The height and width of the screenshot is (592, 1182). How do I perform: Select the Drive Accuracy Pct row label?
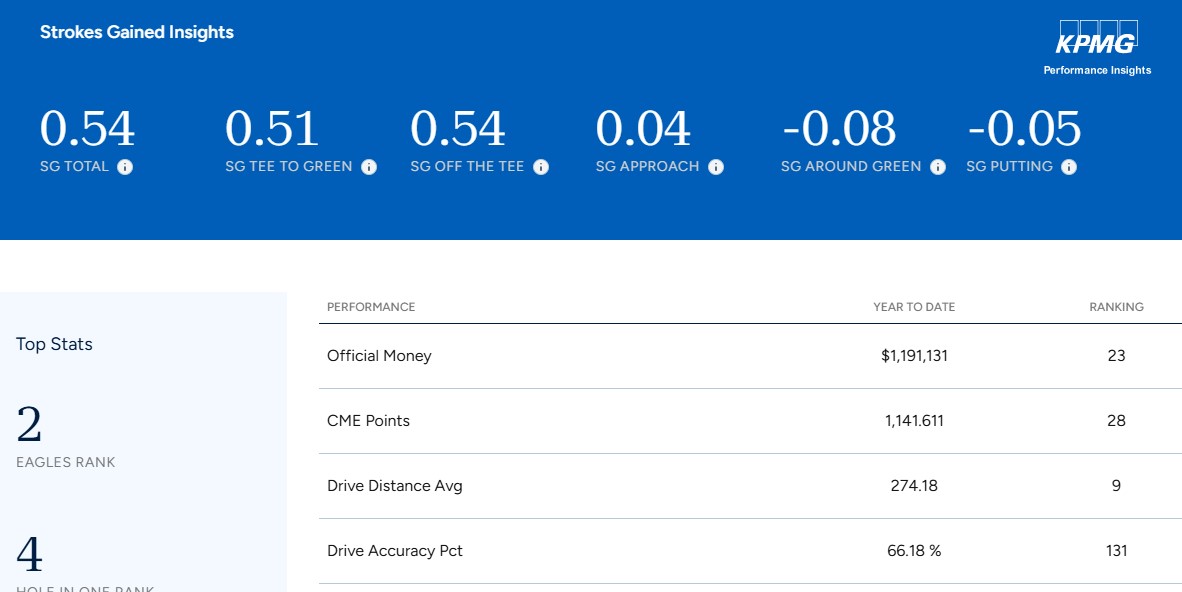point(395,551)
